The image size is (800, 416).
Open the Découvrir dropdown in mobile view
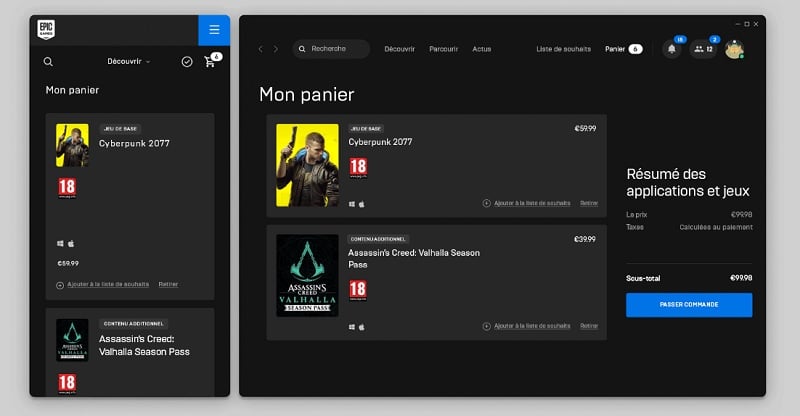129,61
